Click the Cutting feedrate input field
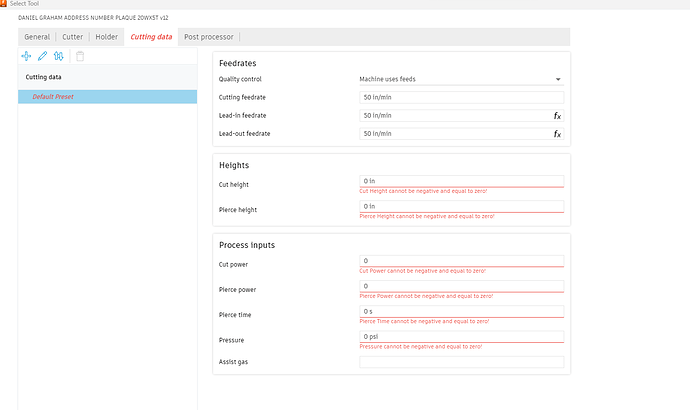The image size is (690, 410). click(x=461, y=98)
